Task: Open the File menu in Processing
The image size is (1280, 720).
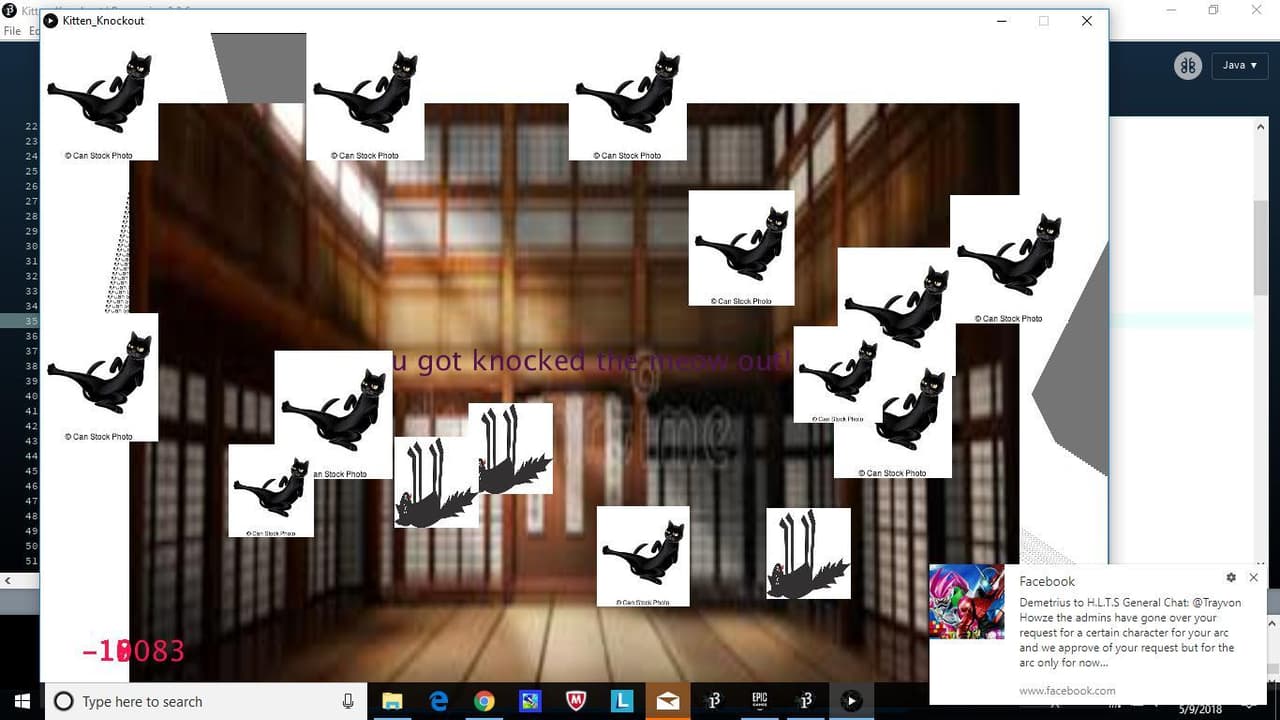Action: [12, 31]
